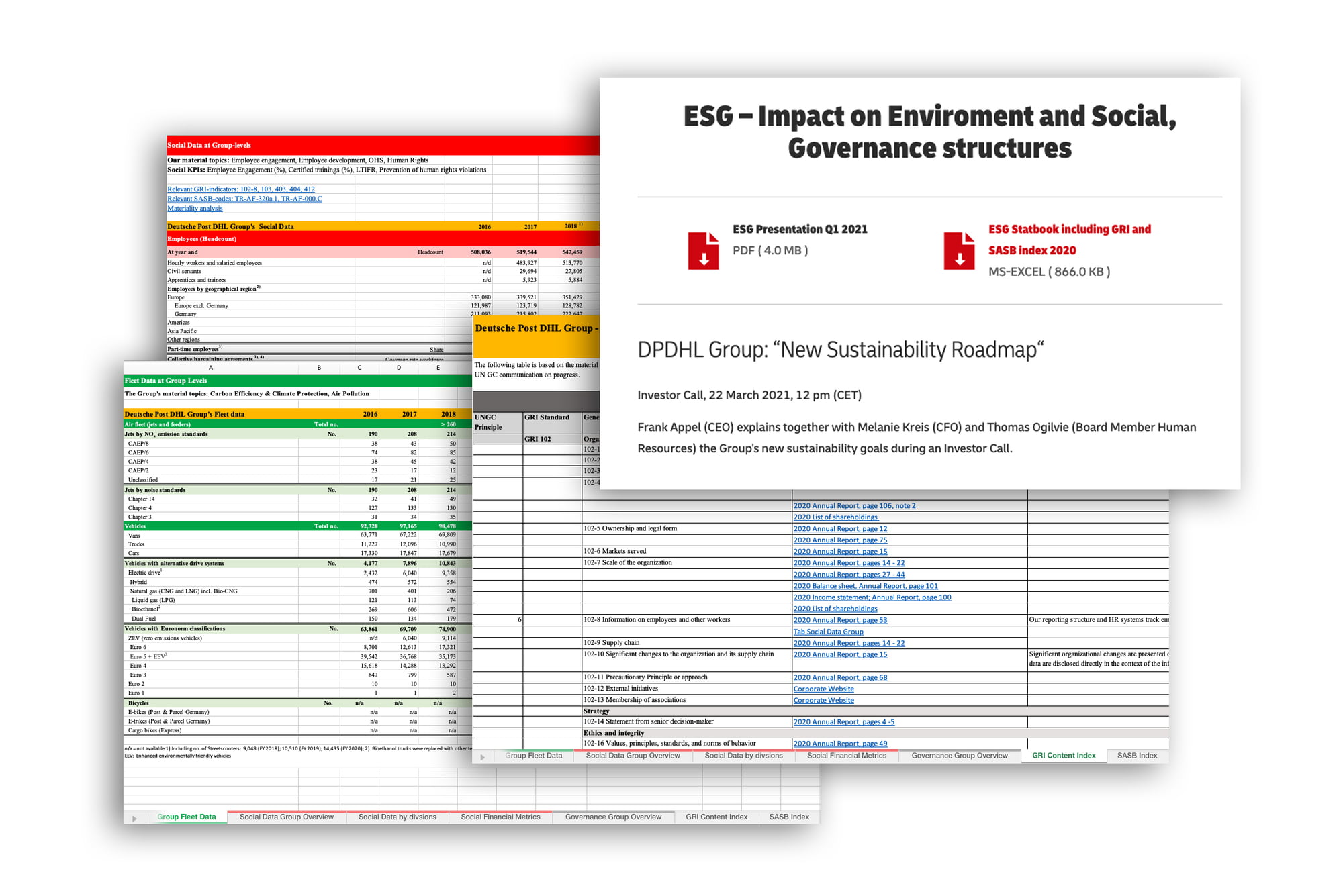Switch to Governance Group Overview tab in GRI window
Viewport: 1343px width, 896px height.
click(960, 756)
